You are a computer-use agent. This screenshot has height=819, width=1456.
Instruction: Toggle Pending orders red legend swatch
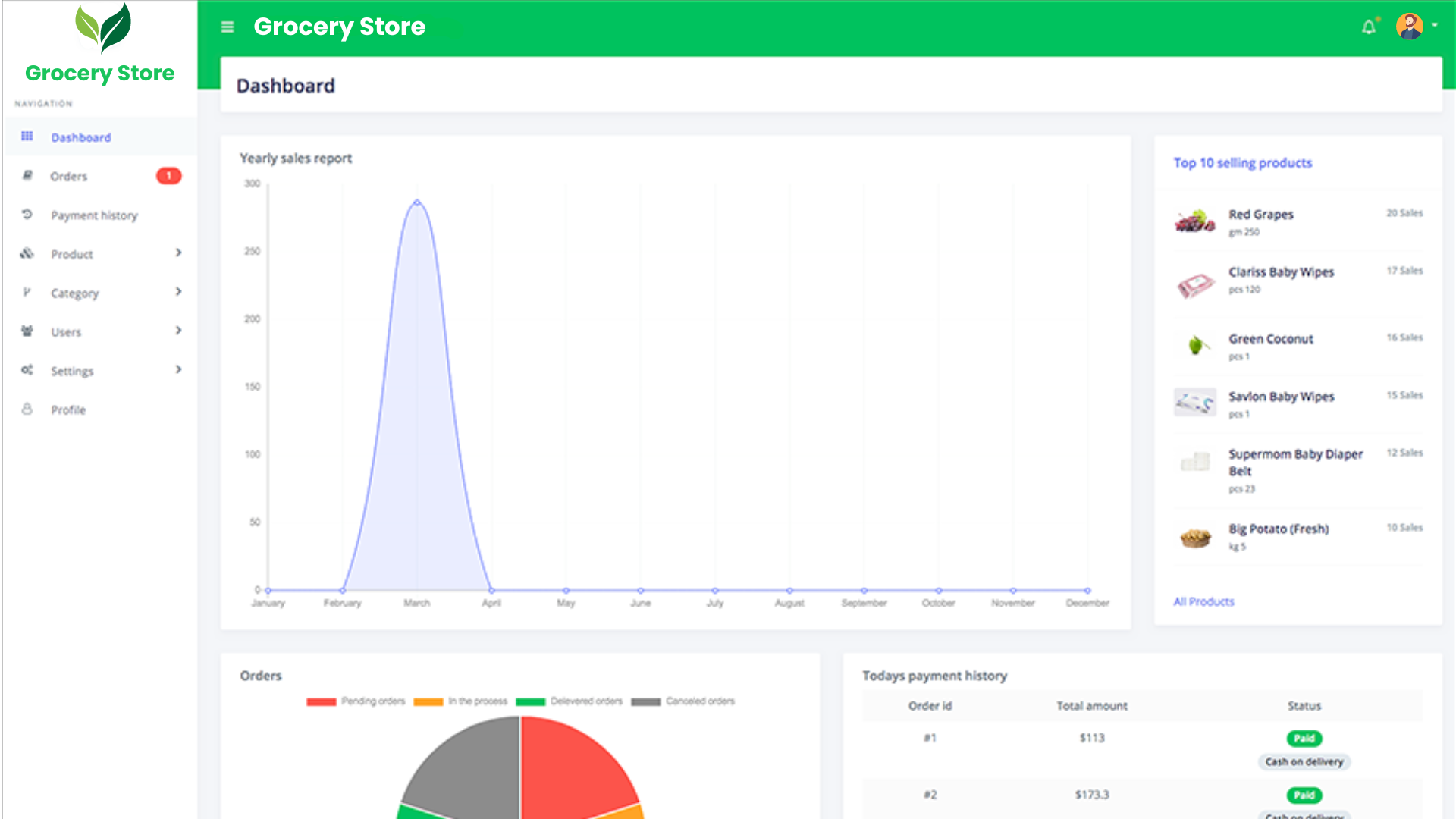322,701
